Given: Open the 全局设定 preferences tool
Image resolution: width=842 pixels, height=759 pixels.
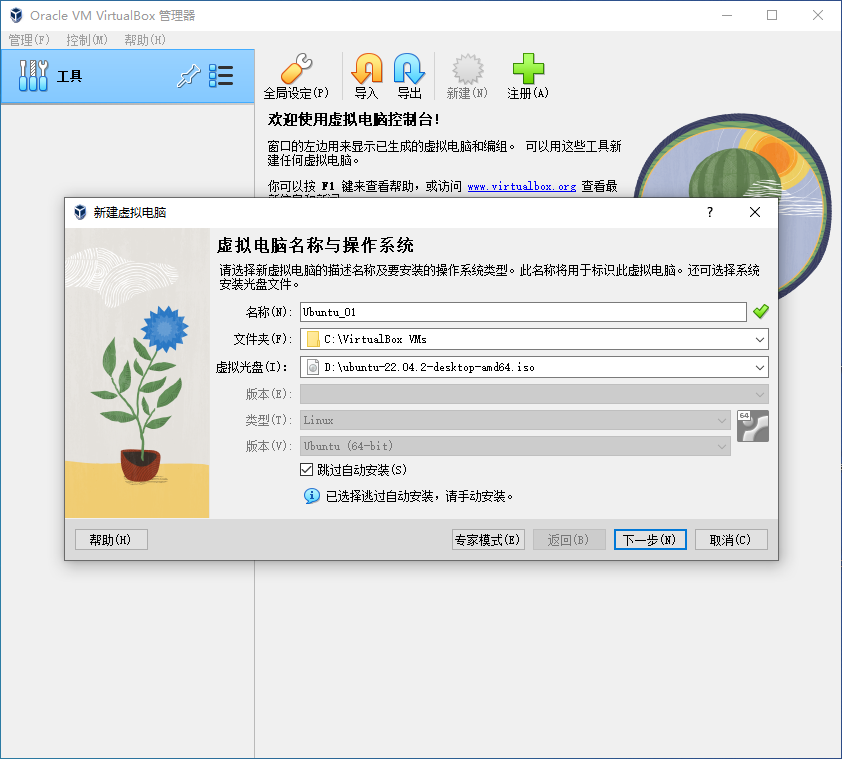Looking at the screenshot, I should [296, 76].
